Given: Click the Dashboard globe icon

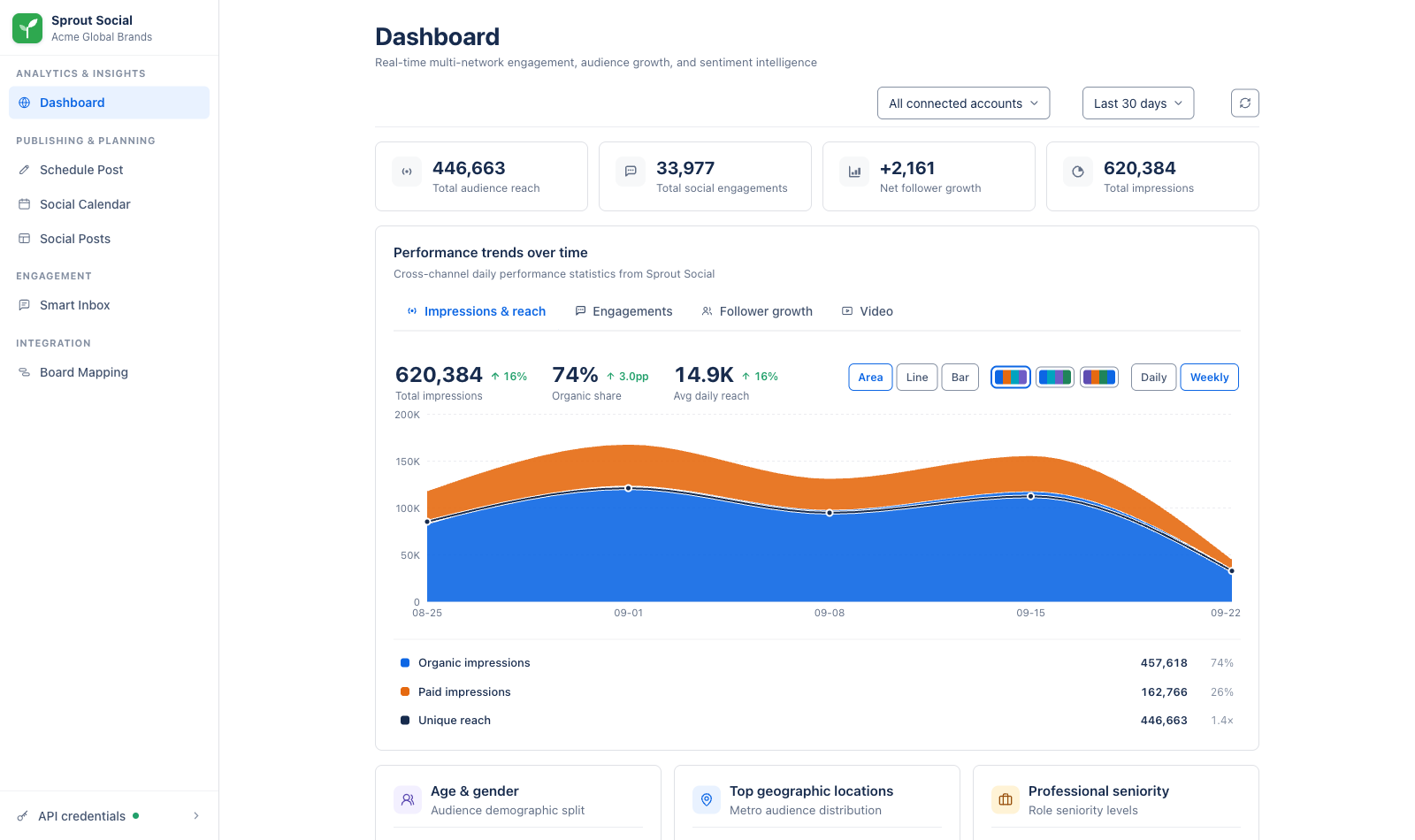Looking at the screenshot, I should click(25, 103).
